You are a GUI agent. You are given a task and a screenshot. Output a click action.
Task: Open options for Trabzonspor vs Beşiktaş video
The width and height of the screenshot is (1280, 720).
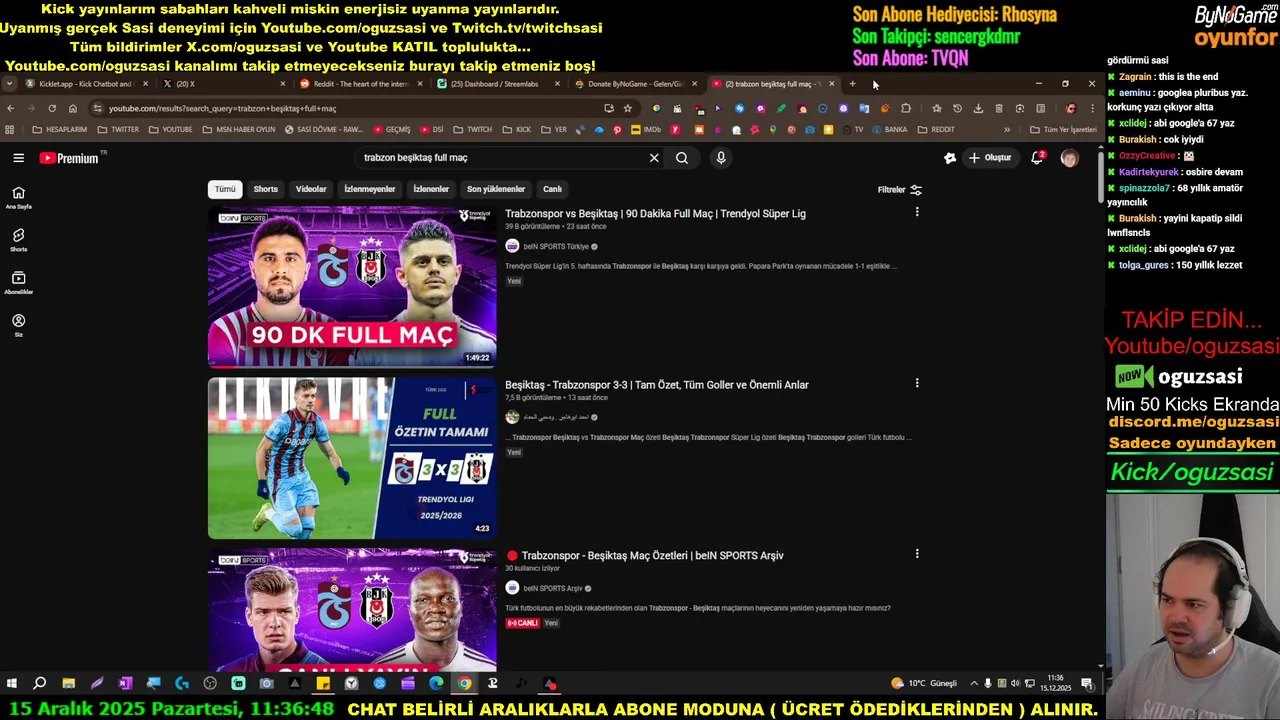(916, 212)
